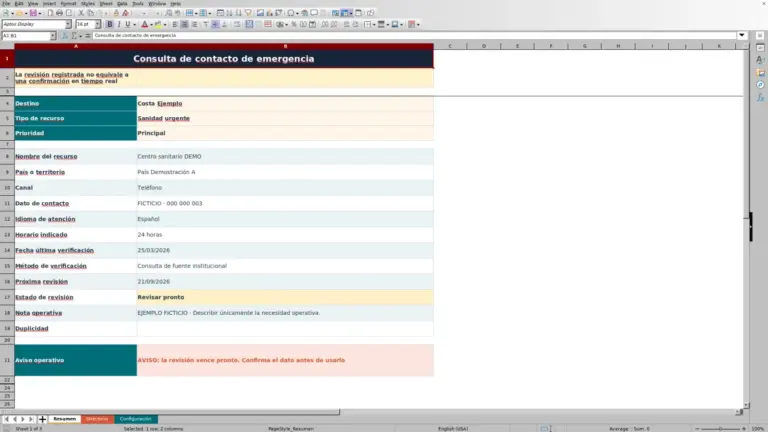The height and width of the screenshot is (432, 768).
Task: Click the 'Centro sanitario DEMO' cell
Action: [285, 156]
